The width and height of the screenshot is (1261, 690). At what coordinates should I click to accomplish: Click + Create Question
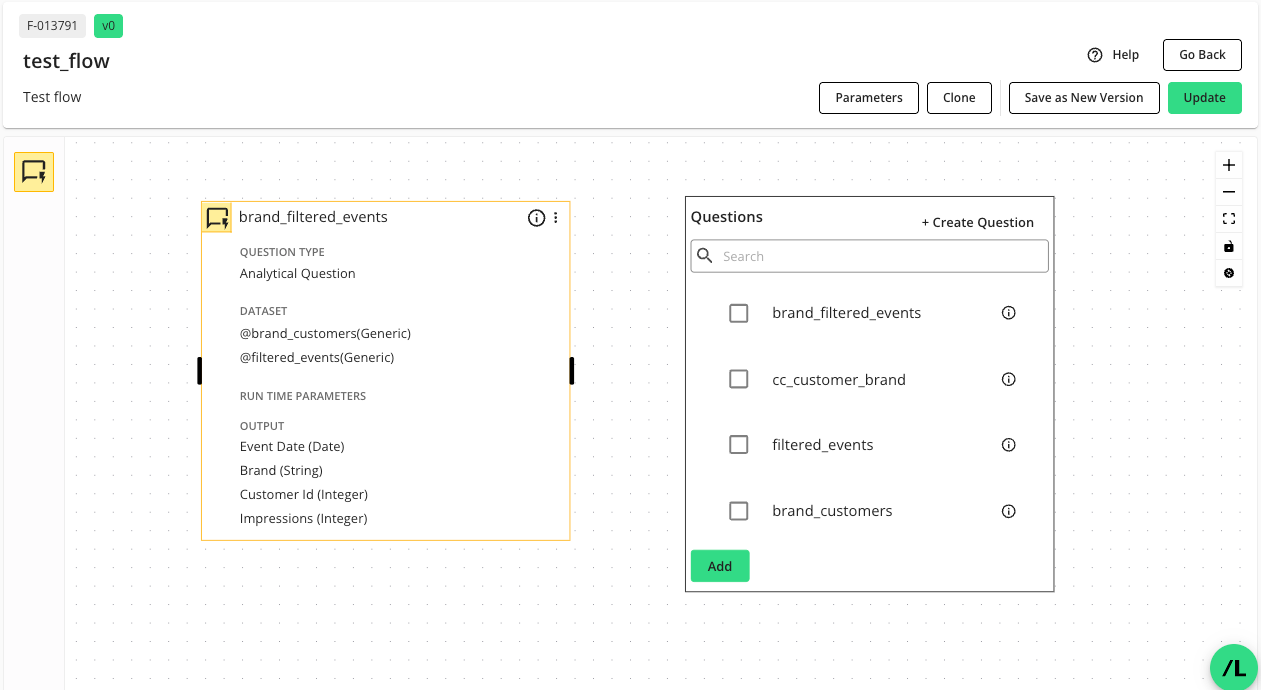coord(978,222)
